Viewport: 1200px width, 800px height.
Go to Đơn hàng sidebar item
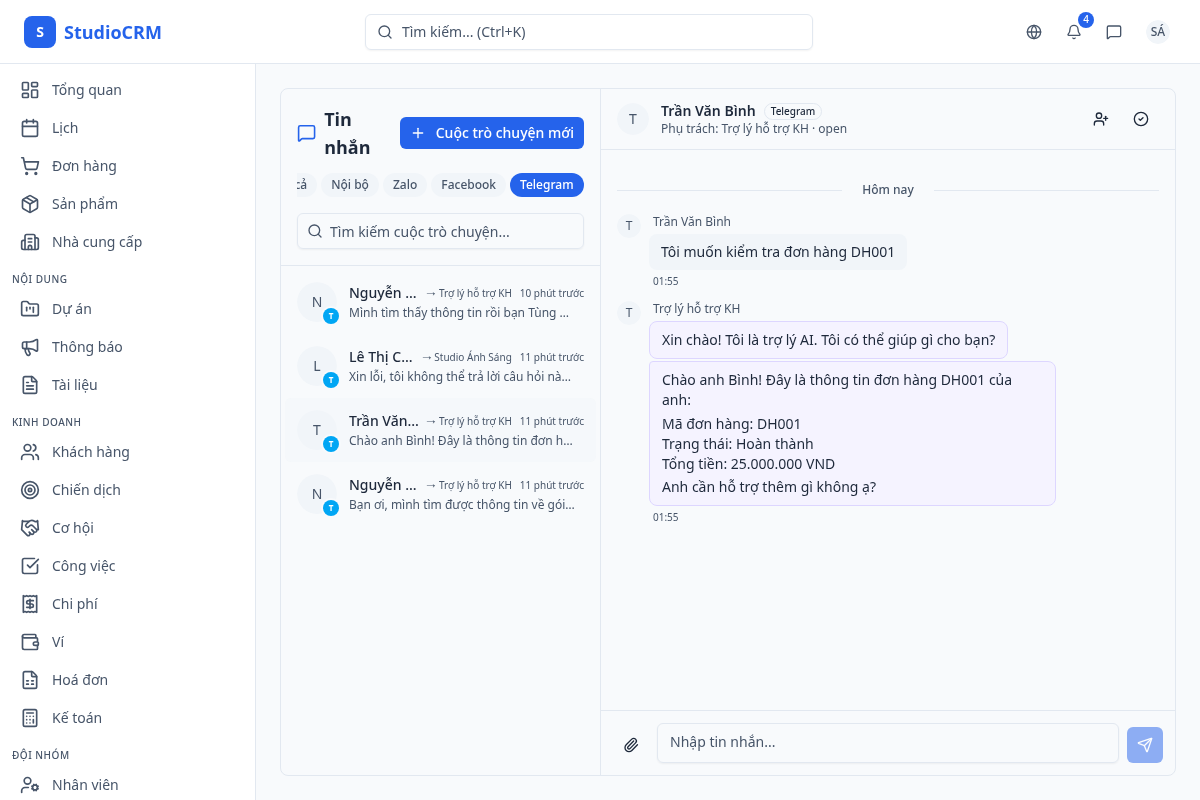point(84,166)
